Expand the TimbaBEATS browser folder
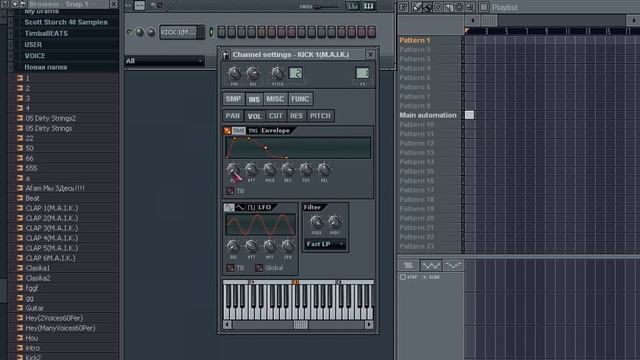The height and width of the screenshot is (360, 640). tap(46, 33)
